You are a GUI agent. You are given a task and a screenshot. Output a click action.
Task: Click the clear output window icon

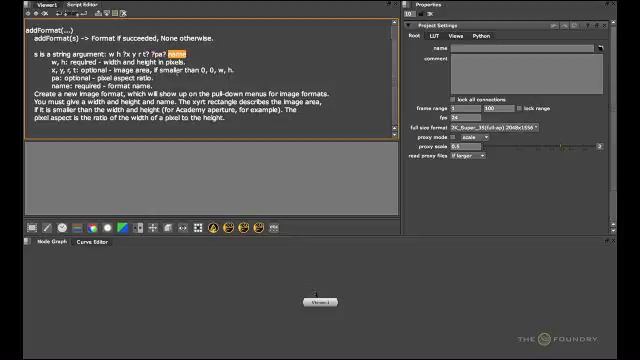pos(123,13)
